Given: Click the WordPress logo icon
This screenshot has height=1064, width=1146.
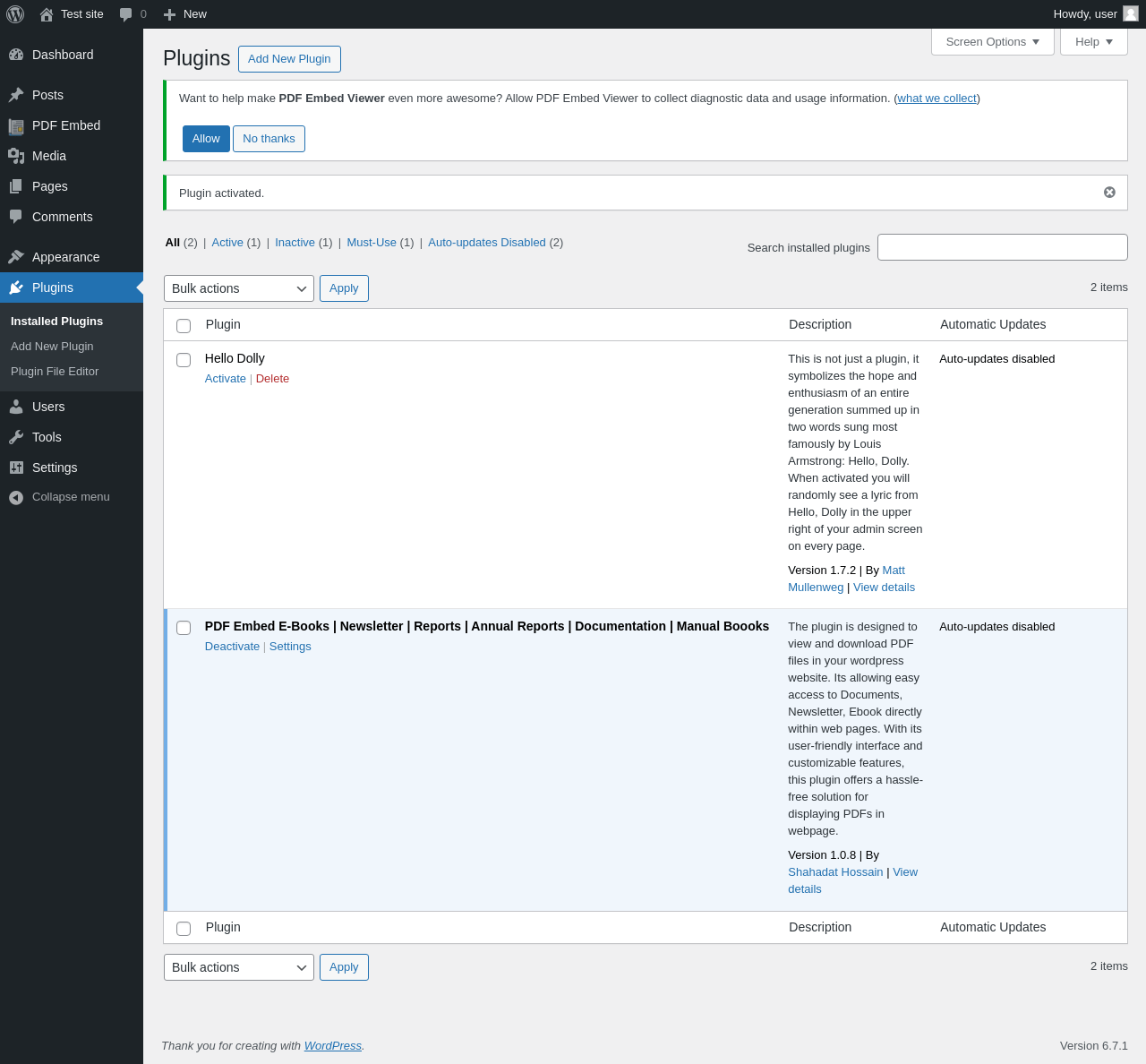Looking at the screenshot, I should [15, 14].
